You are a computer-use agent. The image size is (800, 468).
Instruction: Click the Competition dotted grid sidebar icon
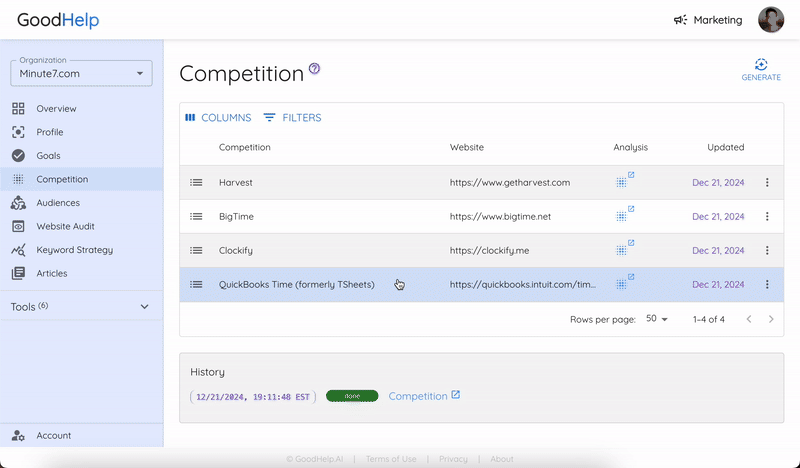(18, 179)
